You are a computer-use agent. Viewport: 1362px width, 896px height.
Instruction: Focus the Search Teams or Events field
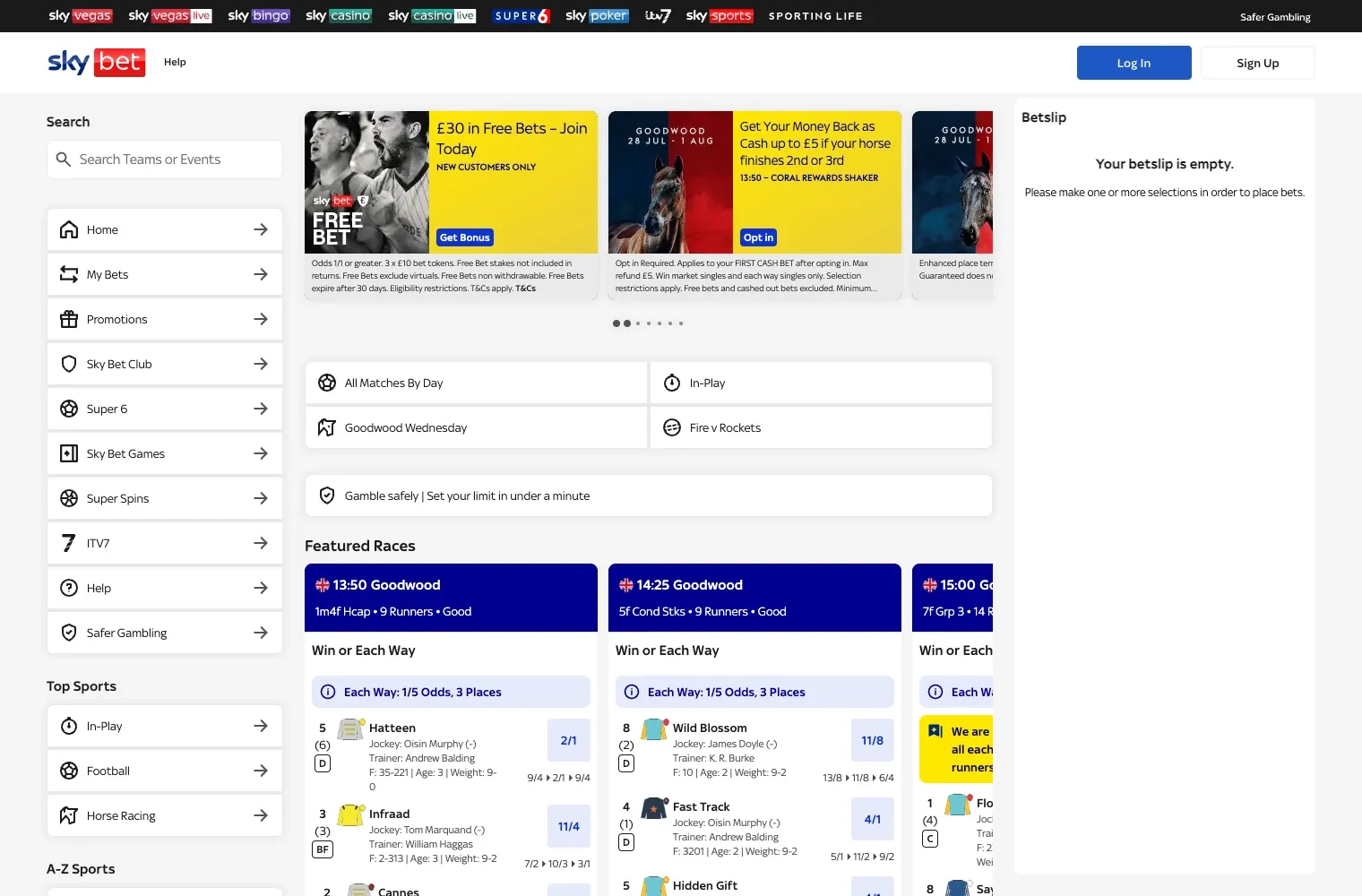(165, 159)
